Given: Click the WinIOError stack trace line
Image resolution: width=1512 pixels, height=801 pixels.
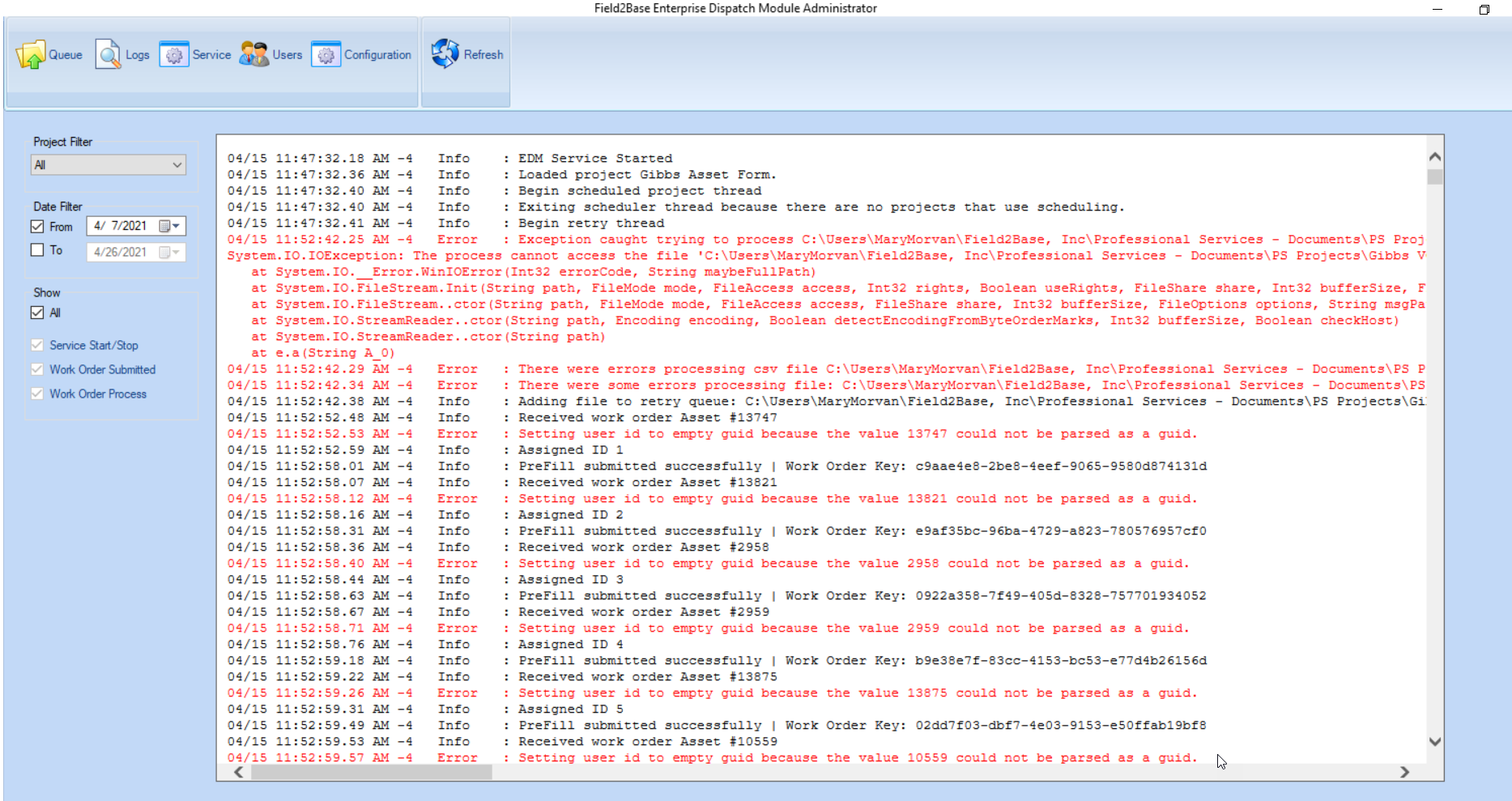Looking at the screenshot, I should [x=534, y=272].
